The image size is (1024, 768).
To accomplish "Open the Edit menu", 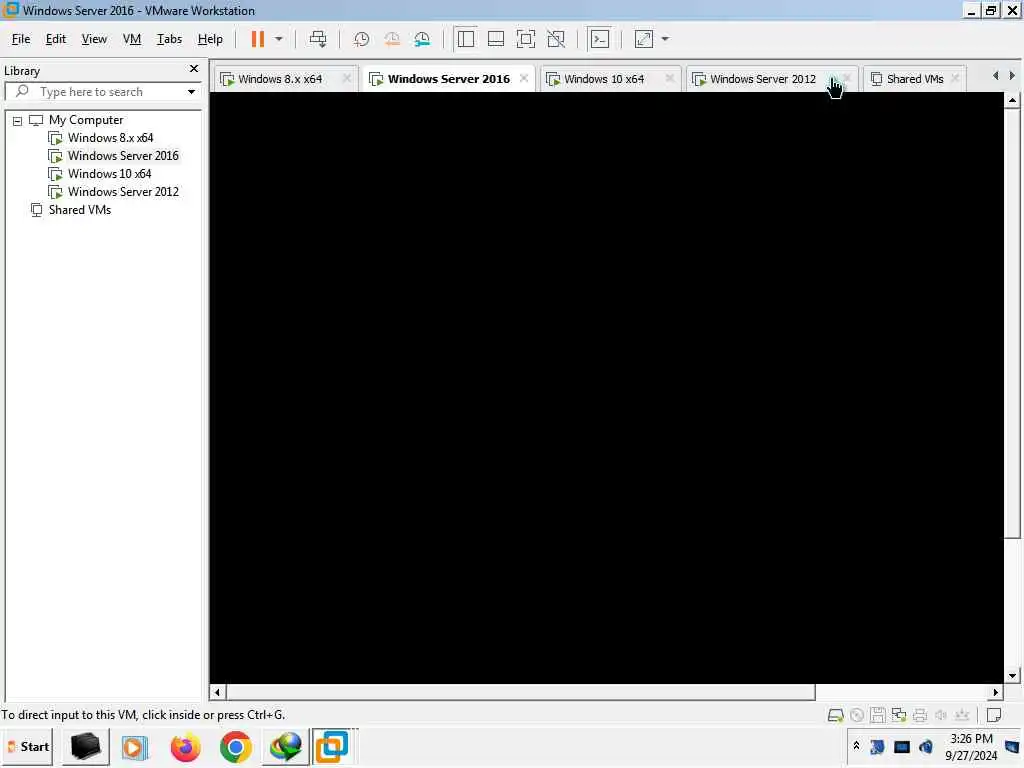I will coord(56,39).
